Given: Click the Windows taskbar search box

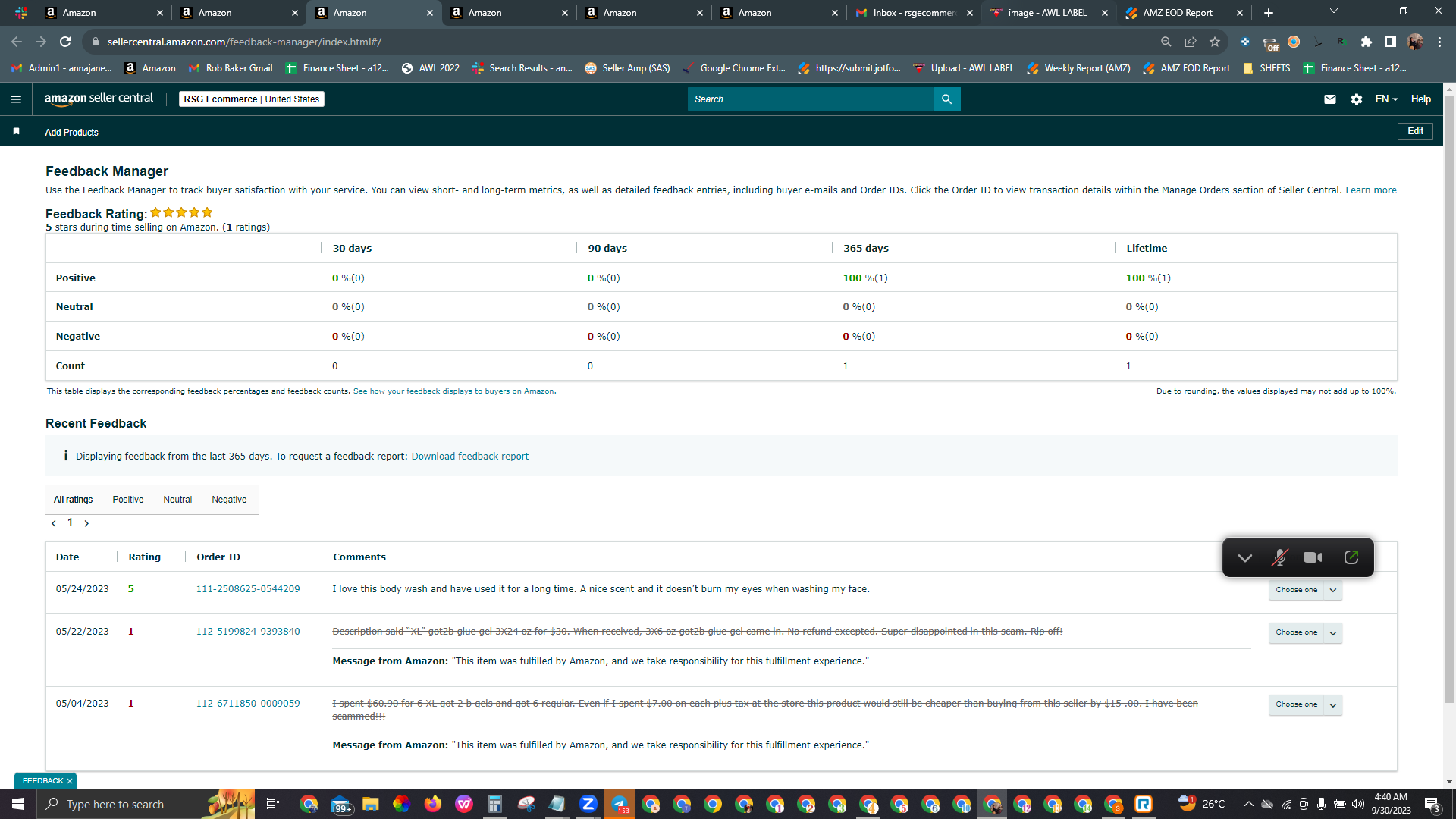Looking at the screenshot, I should (x=146, y=804).
